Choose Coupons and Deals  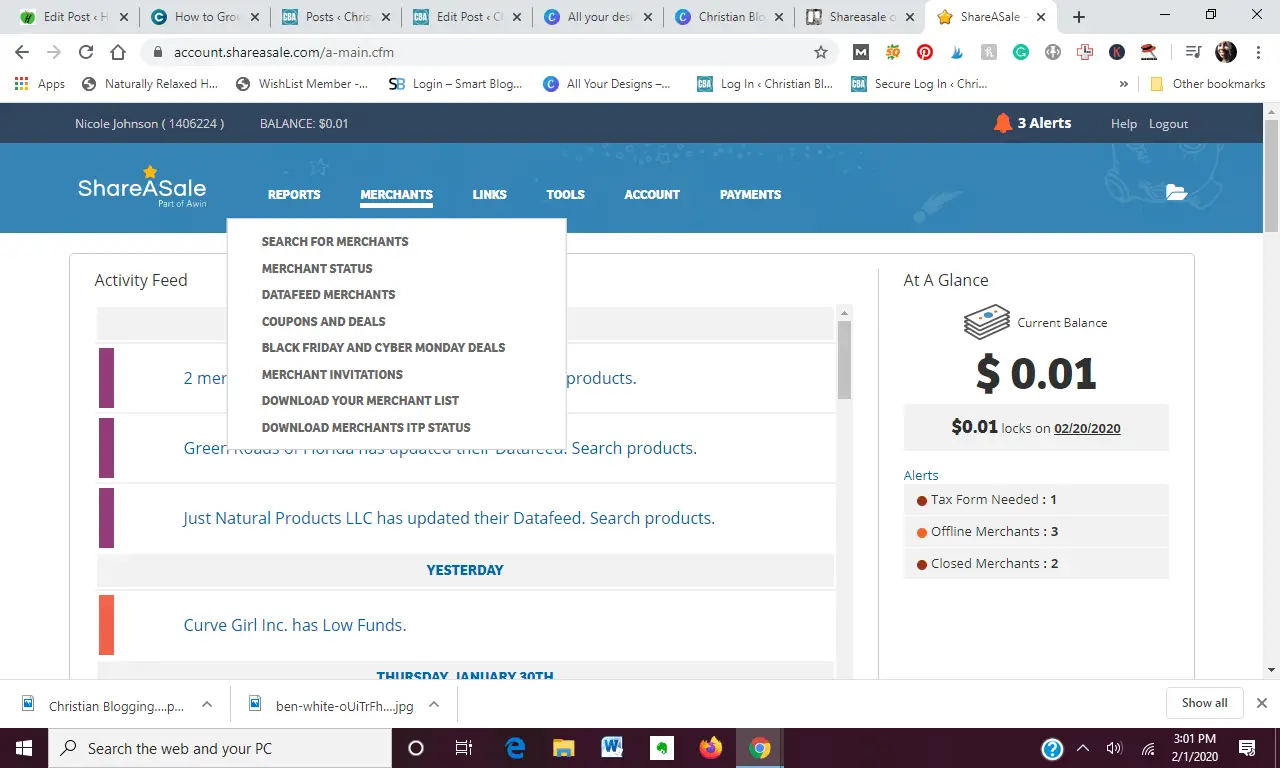click(x=323, y=322)
